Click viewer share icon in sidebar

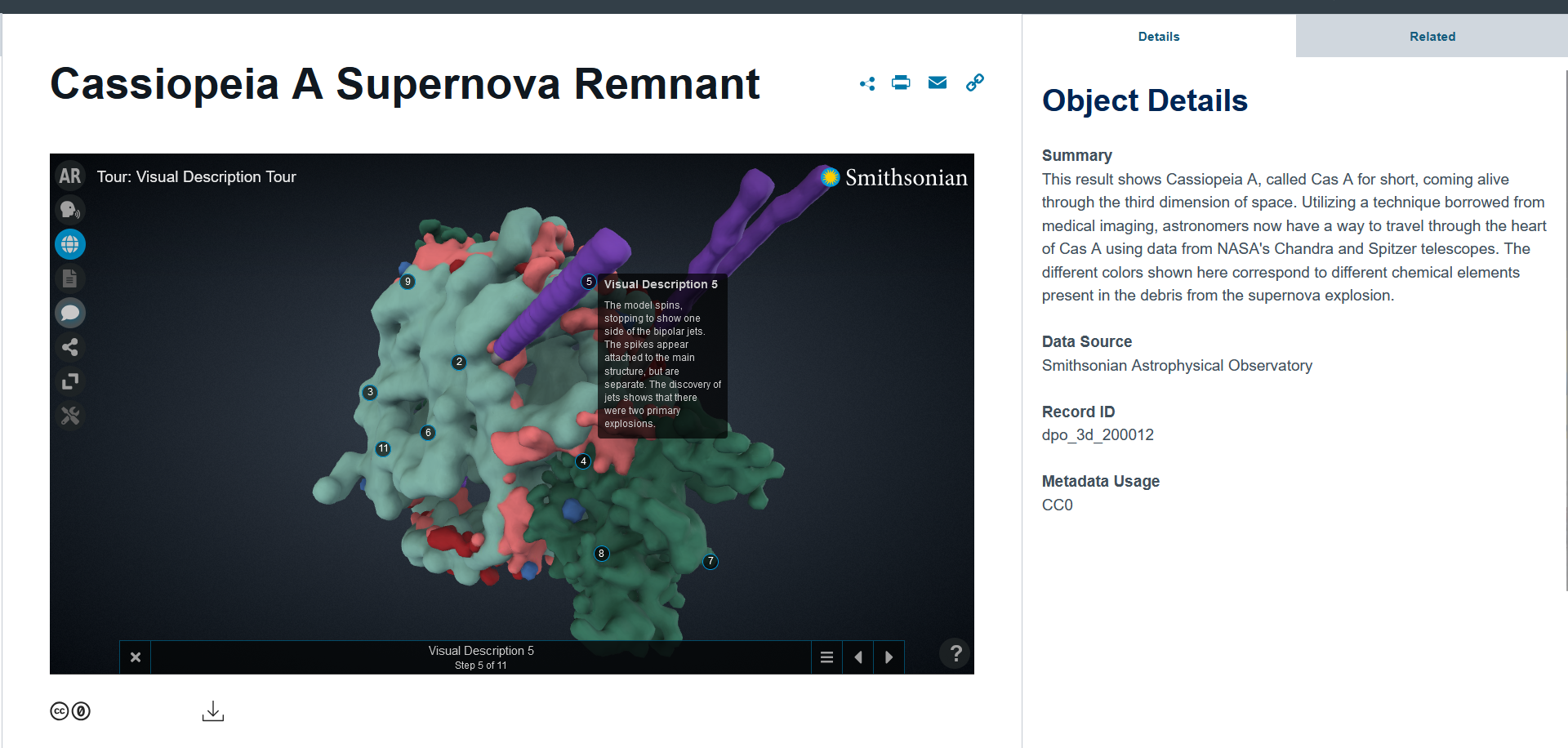(70, 347)
